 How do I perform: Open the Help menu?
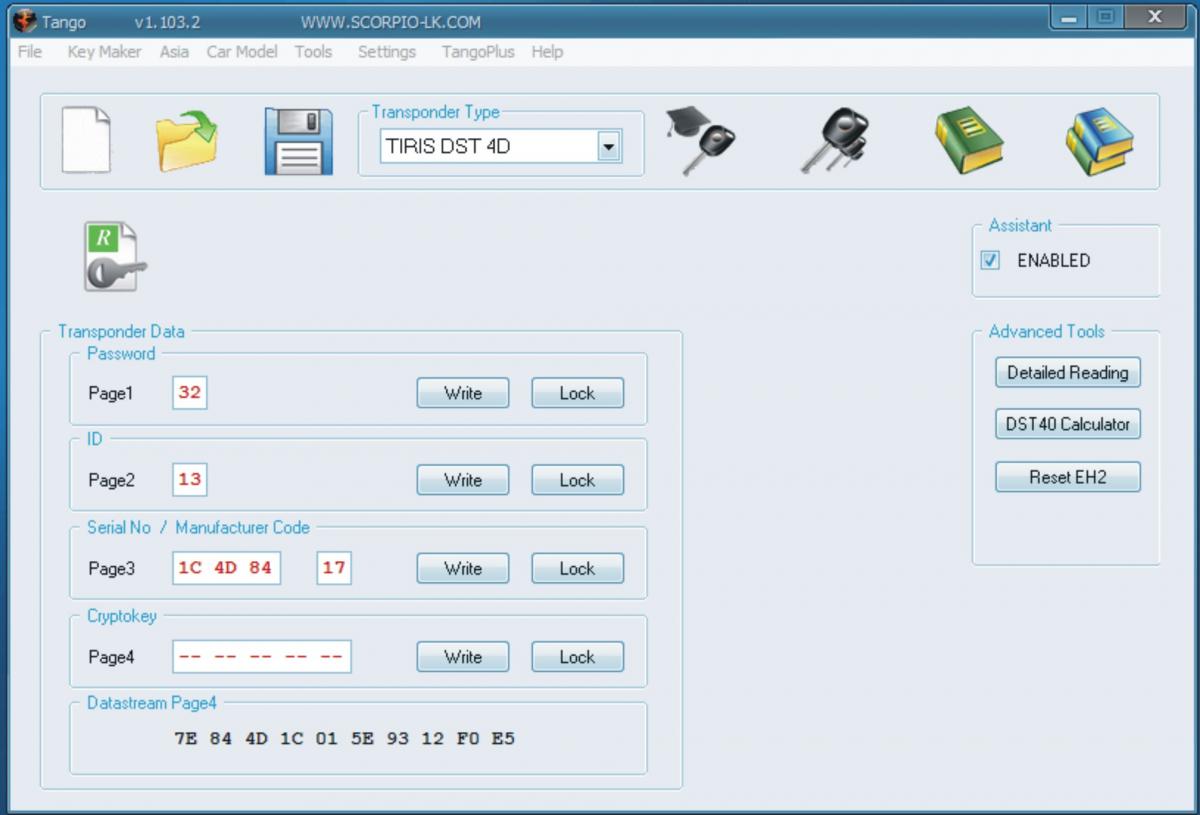(547, 52)
